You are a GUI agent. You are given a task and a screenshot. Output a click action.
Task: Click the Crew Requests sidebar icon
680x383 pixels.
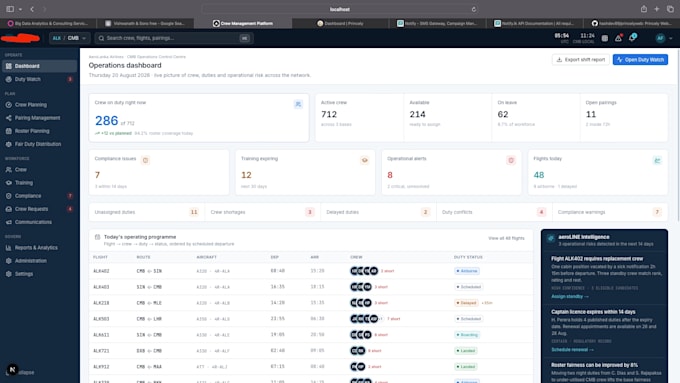9,209
